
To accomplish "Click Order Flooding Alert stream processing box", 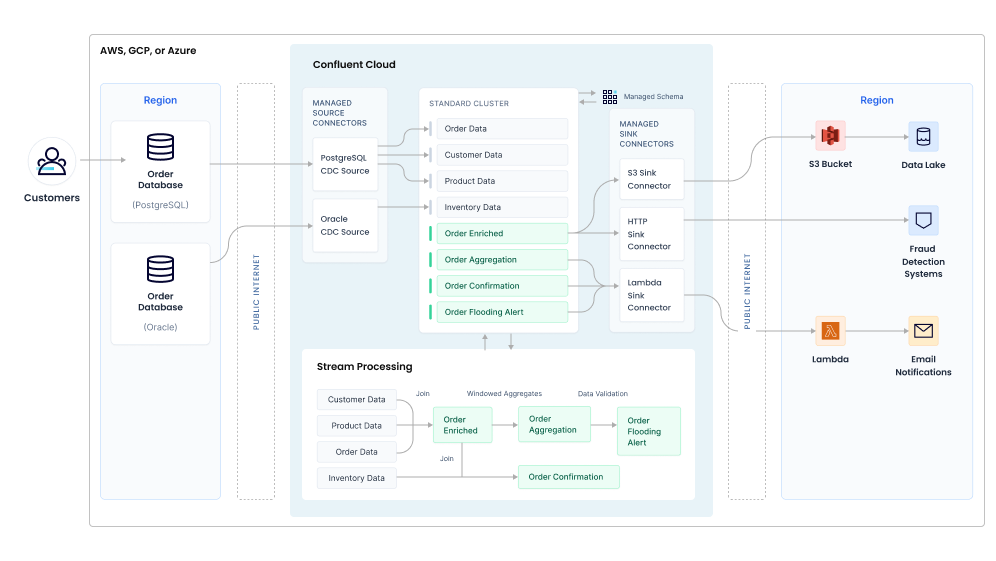I will point(649,431).
